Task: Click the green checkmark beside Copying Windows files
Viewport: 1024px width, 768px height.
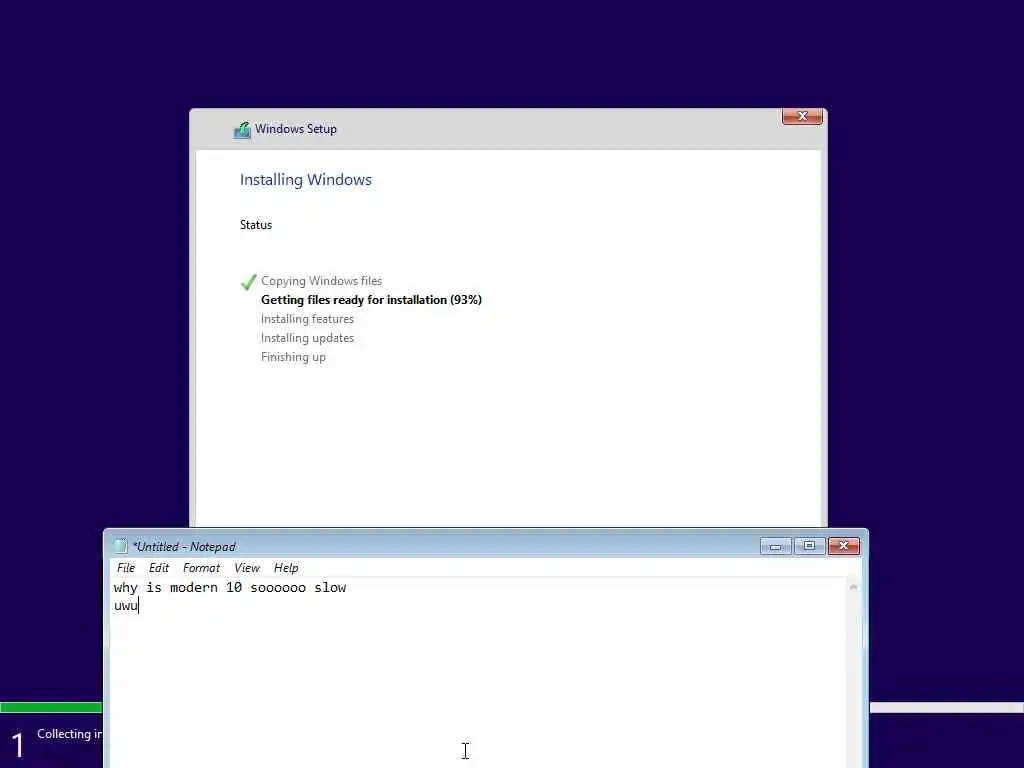Action: (248, 282)
